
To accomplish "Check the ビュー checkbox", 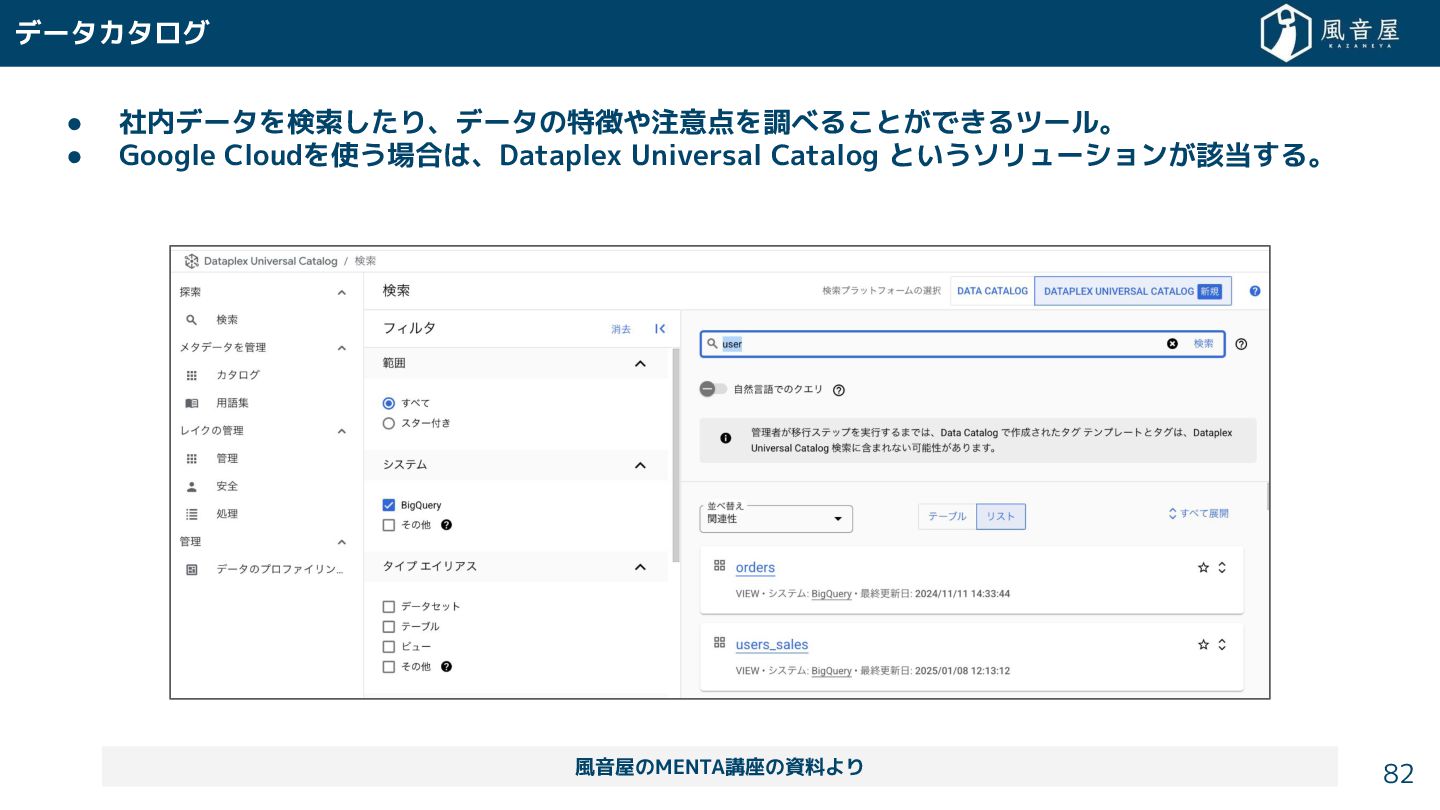I will click(x=389, y=647).
